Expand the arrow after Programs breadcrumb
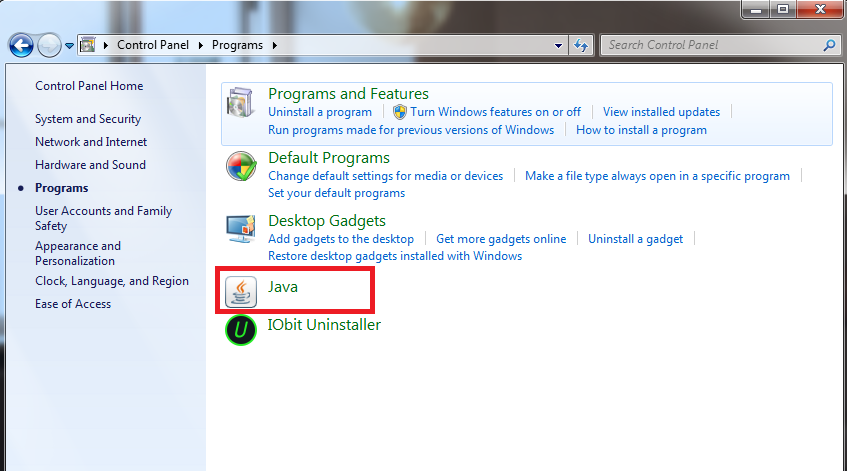The image size is (847, 471). (274, 45)
